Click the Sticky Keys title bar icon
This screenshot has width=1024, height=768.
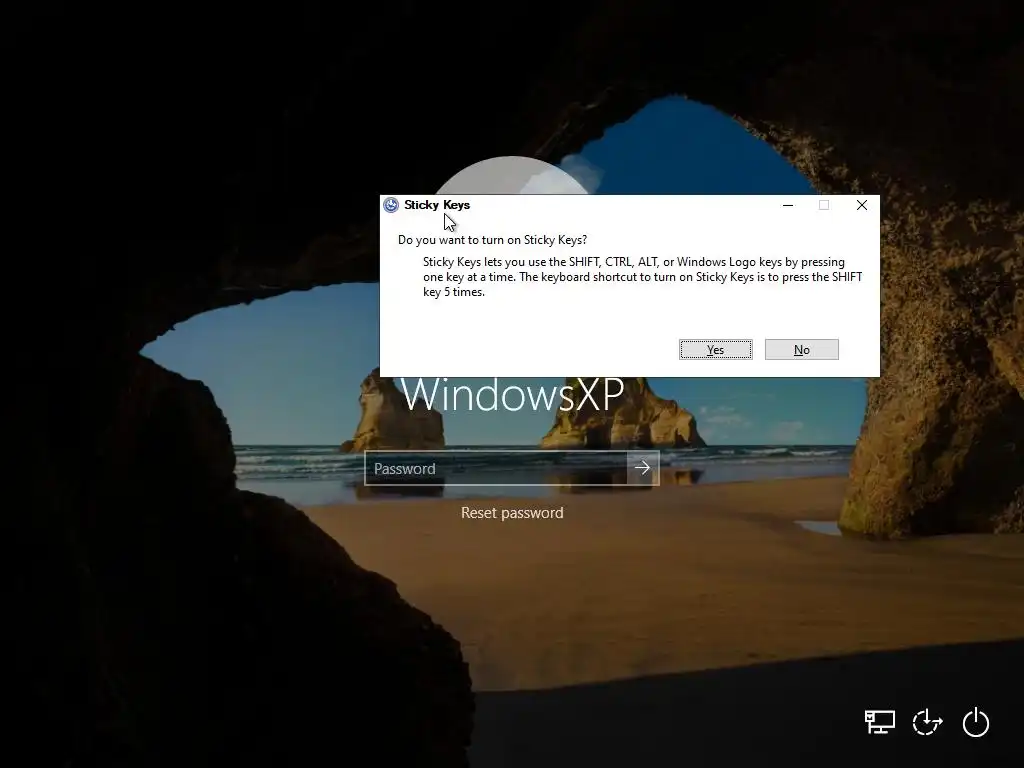click(x=391, y=205)
